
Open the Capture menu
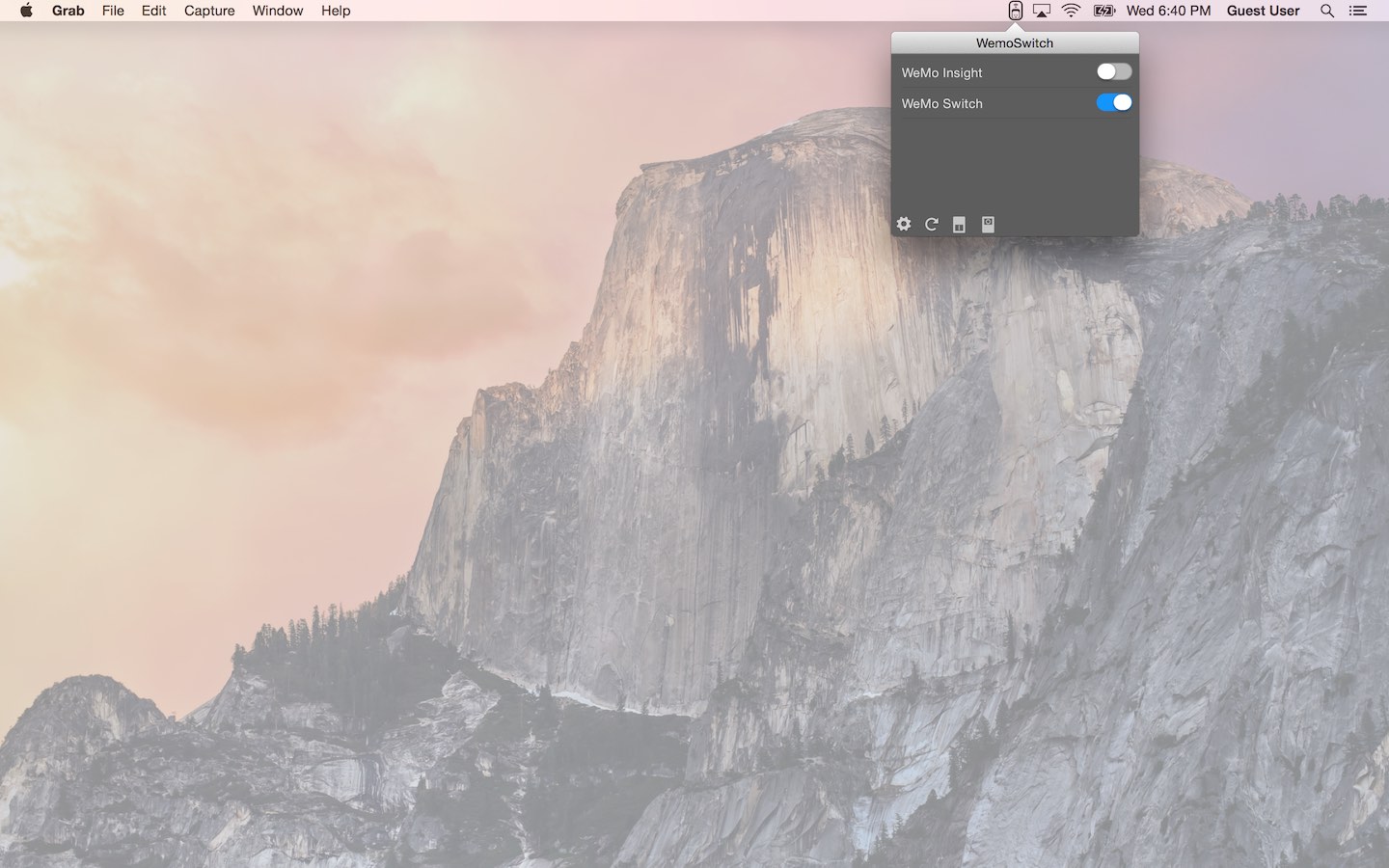click(209, 11)
